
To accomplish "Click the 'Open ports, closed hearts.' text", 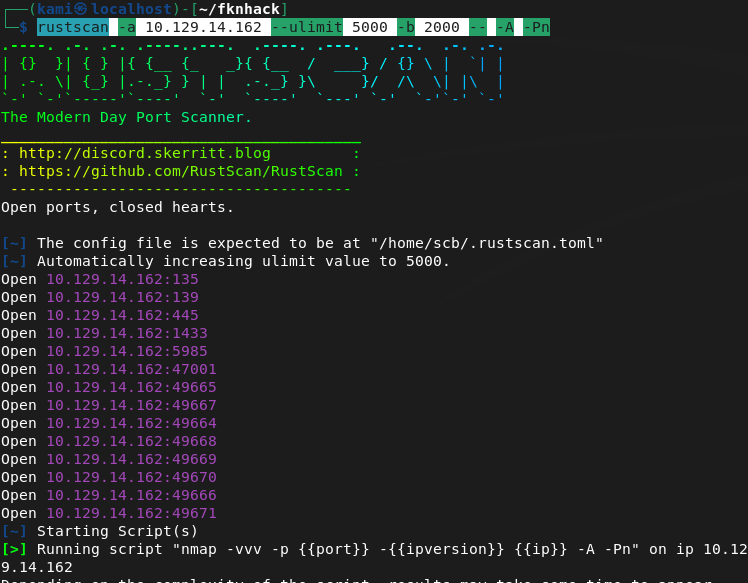I will click(x=117, y=207).
